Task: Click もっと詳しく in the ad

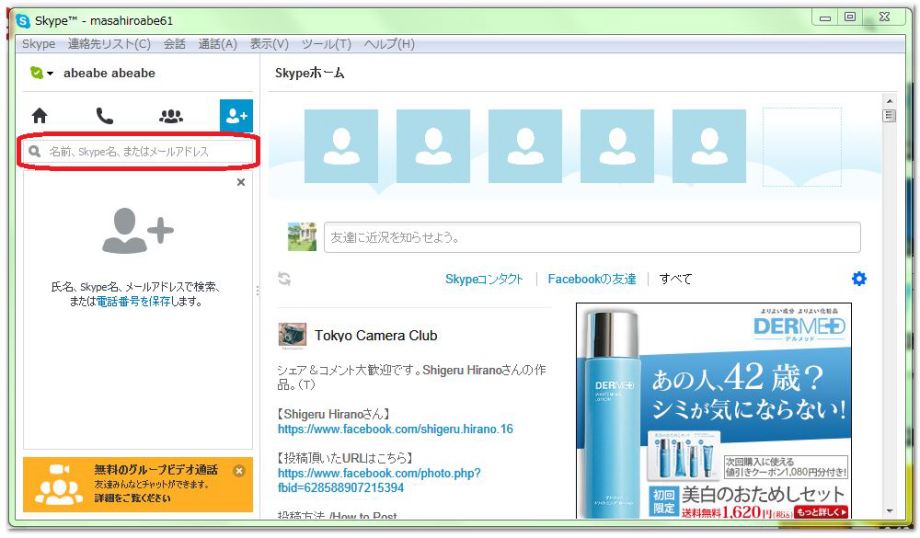Action: (821, 512)
